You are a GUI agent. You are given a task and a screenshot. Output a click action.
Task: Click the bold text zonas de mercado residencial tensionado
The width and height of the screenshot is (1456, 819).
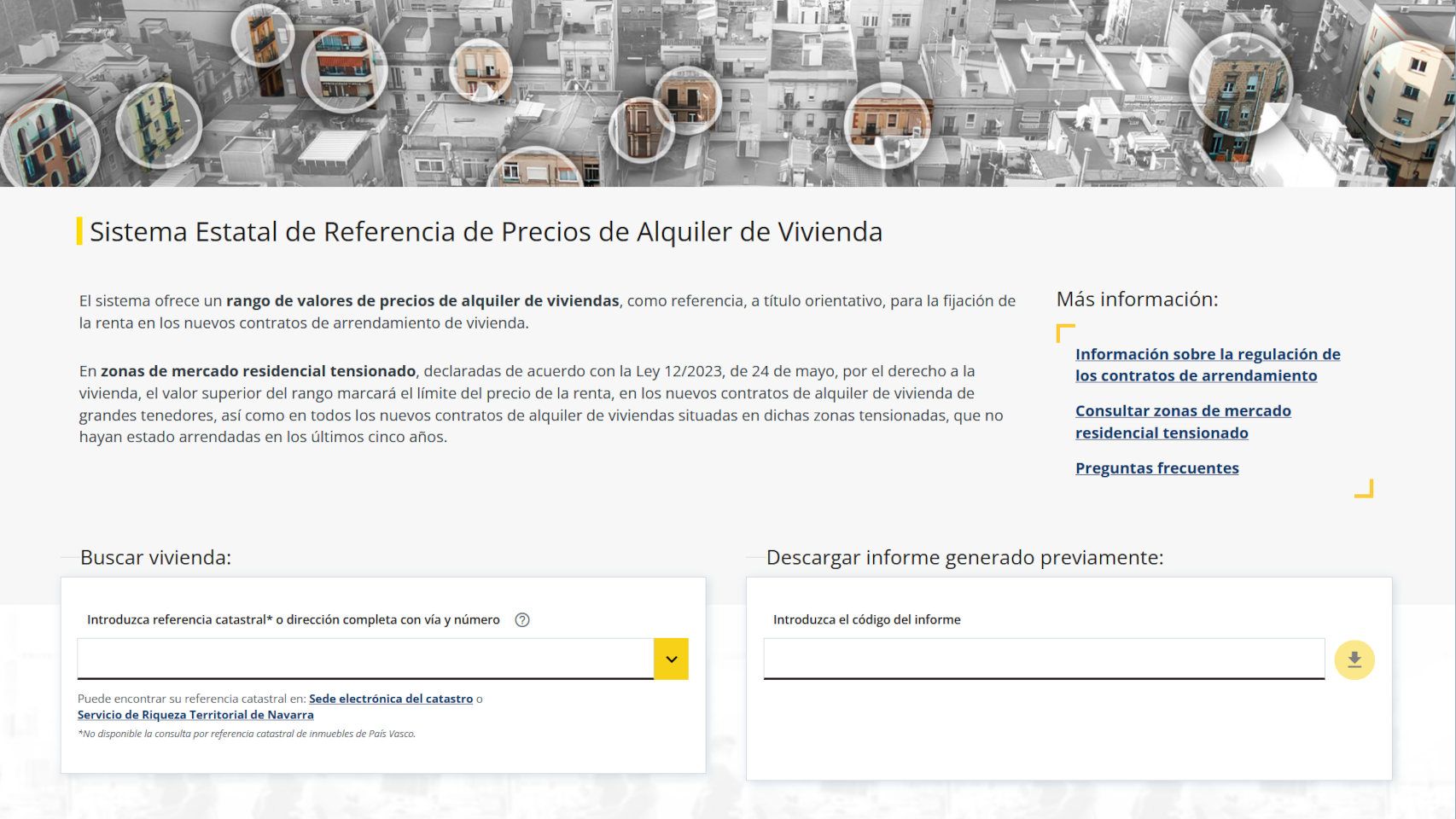258,371
